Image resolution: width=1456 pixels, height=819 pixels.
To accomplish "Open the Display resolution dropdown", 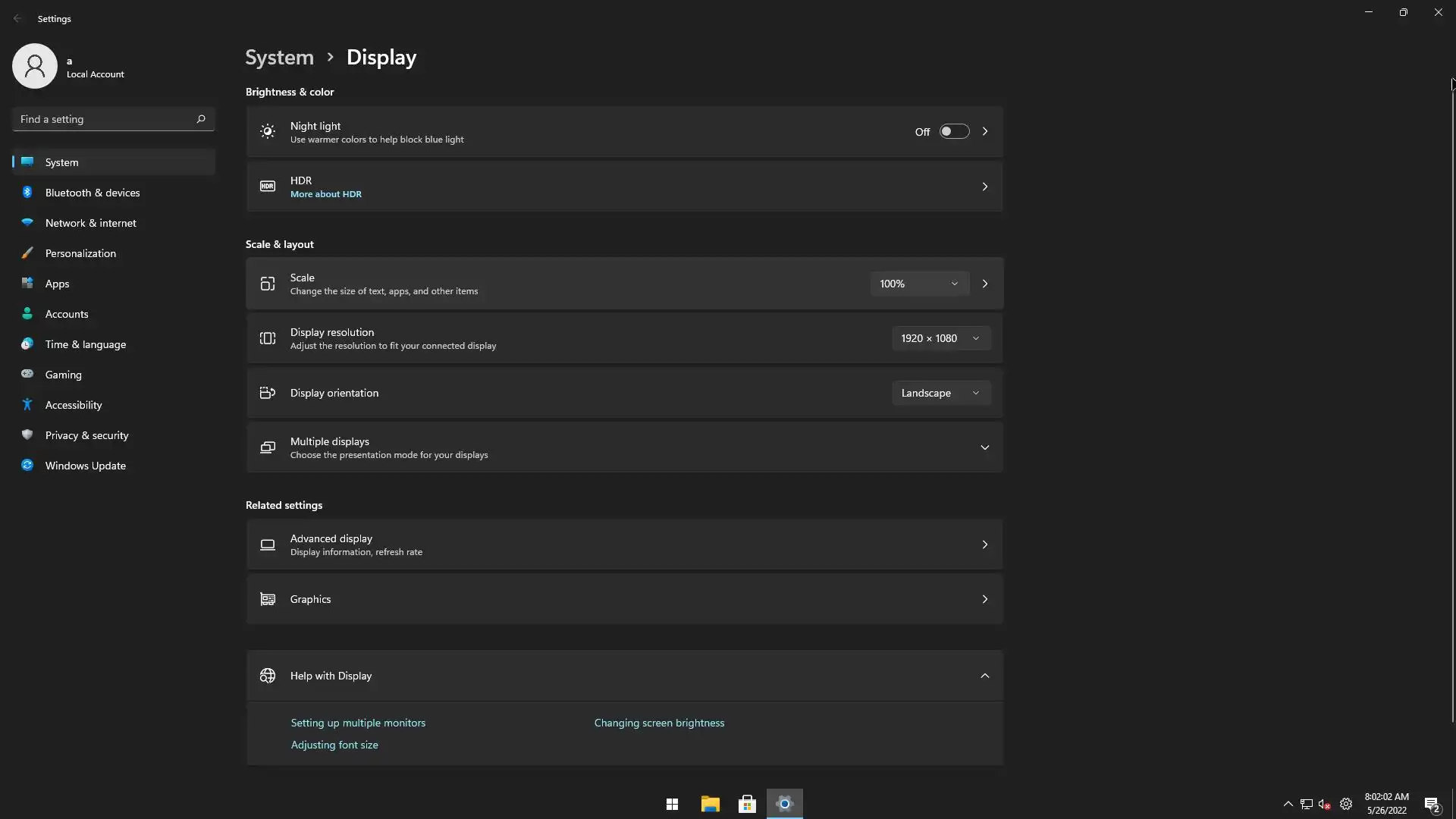I will click(x=940, y=338).
